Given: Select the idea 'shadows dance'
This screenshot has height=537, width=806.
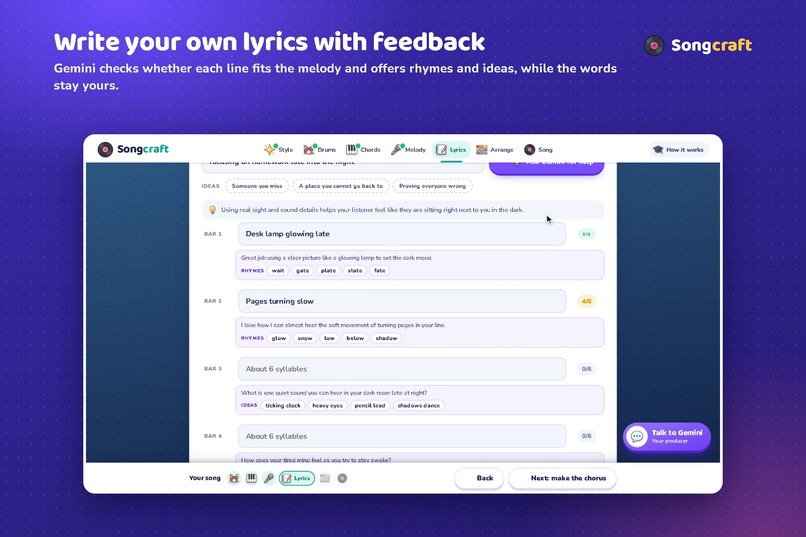Looking at the screenshot, I should click(x=418, y=405).
